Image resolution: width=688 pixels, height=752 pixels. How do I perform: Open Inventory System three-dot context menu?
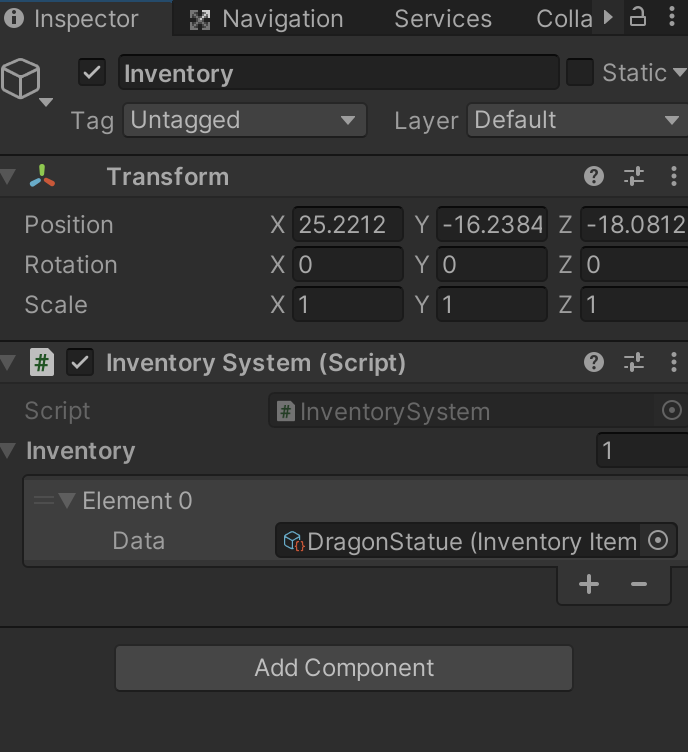tap(674, 362)
